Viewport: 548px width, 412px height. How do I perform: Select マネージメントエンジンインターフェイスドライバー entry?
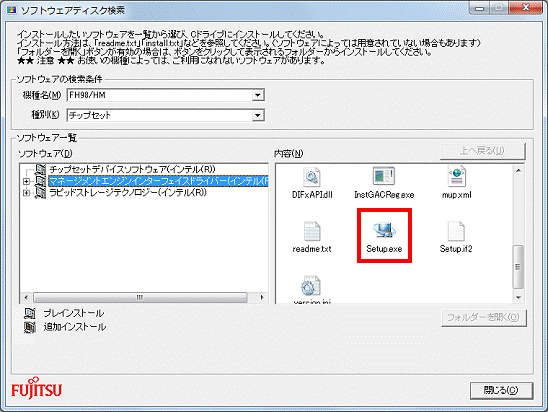(x=158, y=181)
